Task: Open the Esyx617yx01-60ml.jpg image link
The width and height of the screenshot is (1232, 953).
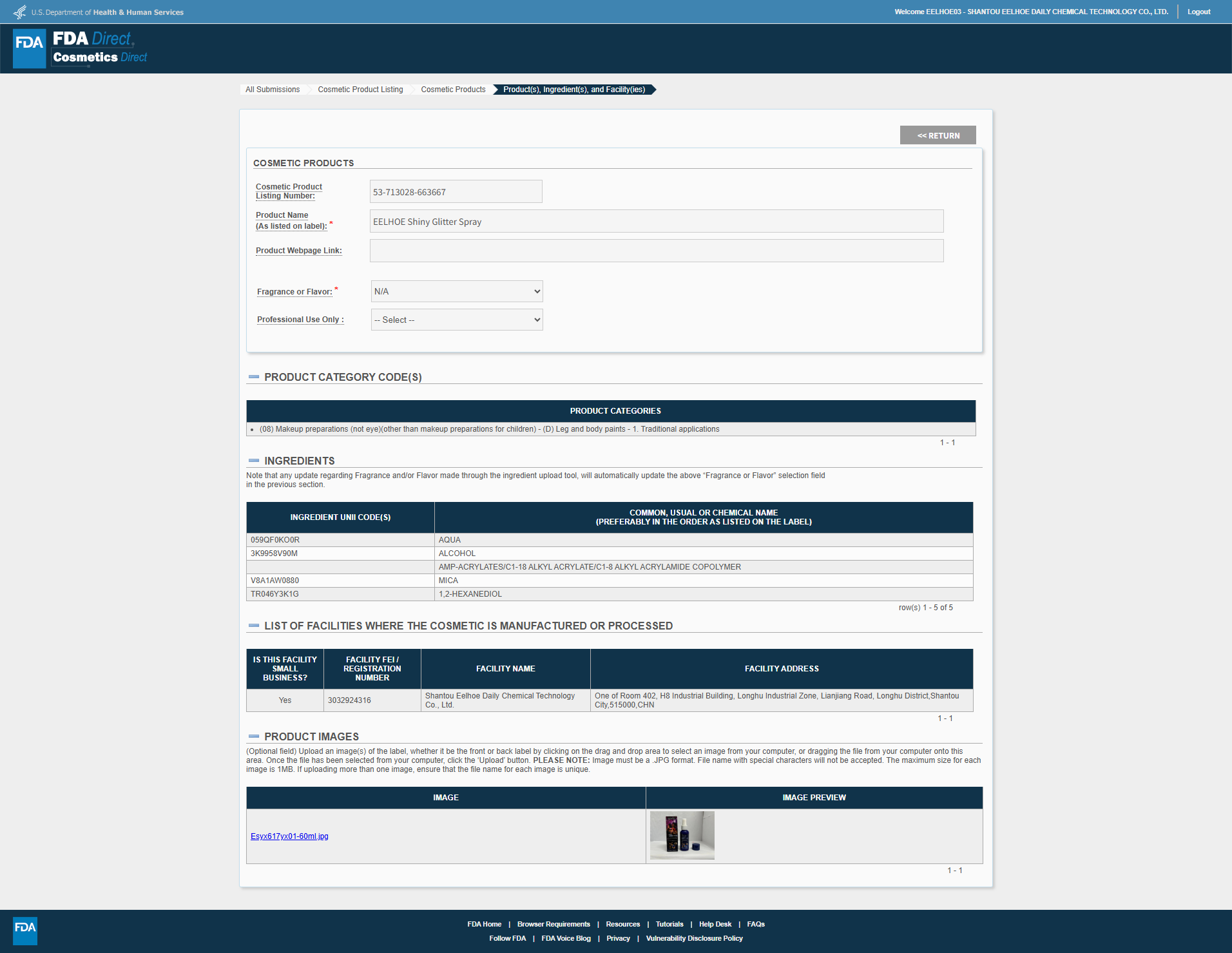Action: point(289,836)
